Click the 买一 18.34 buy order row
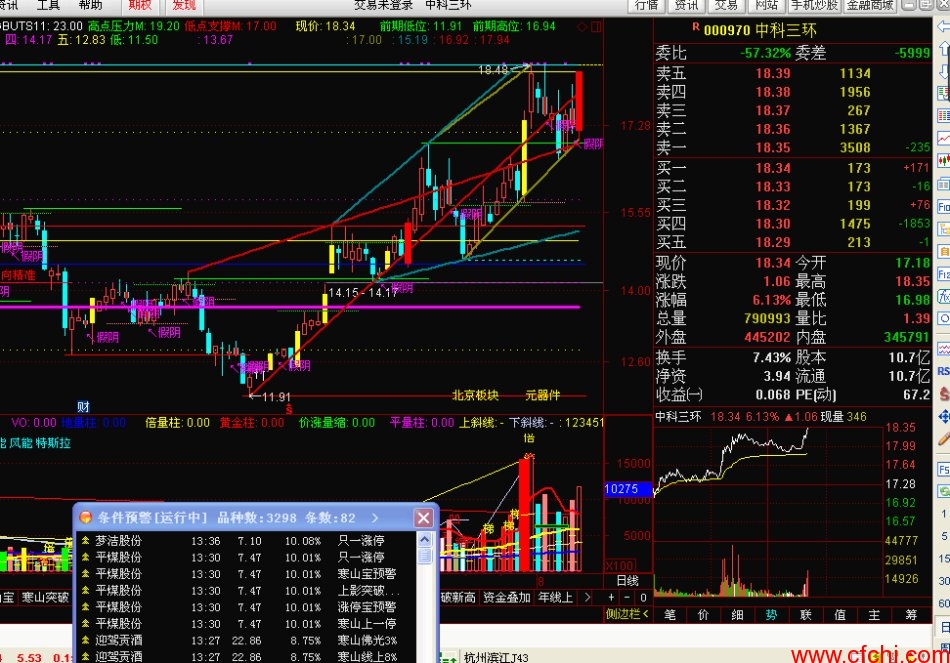This screenshot has width=950, height=663. coord(792,168)
